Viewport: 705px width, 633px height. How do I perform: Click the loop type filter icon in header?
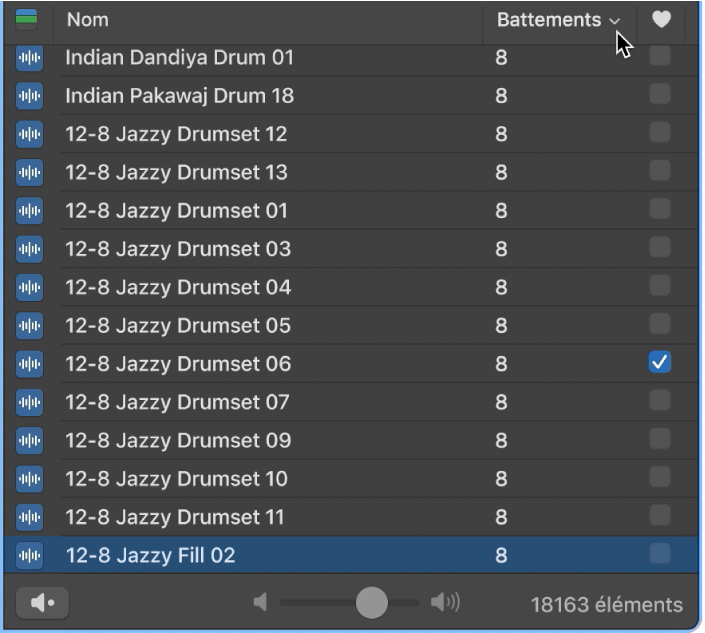pos(27,19)
